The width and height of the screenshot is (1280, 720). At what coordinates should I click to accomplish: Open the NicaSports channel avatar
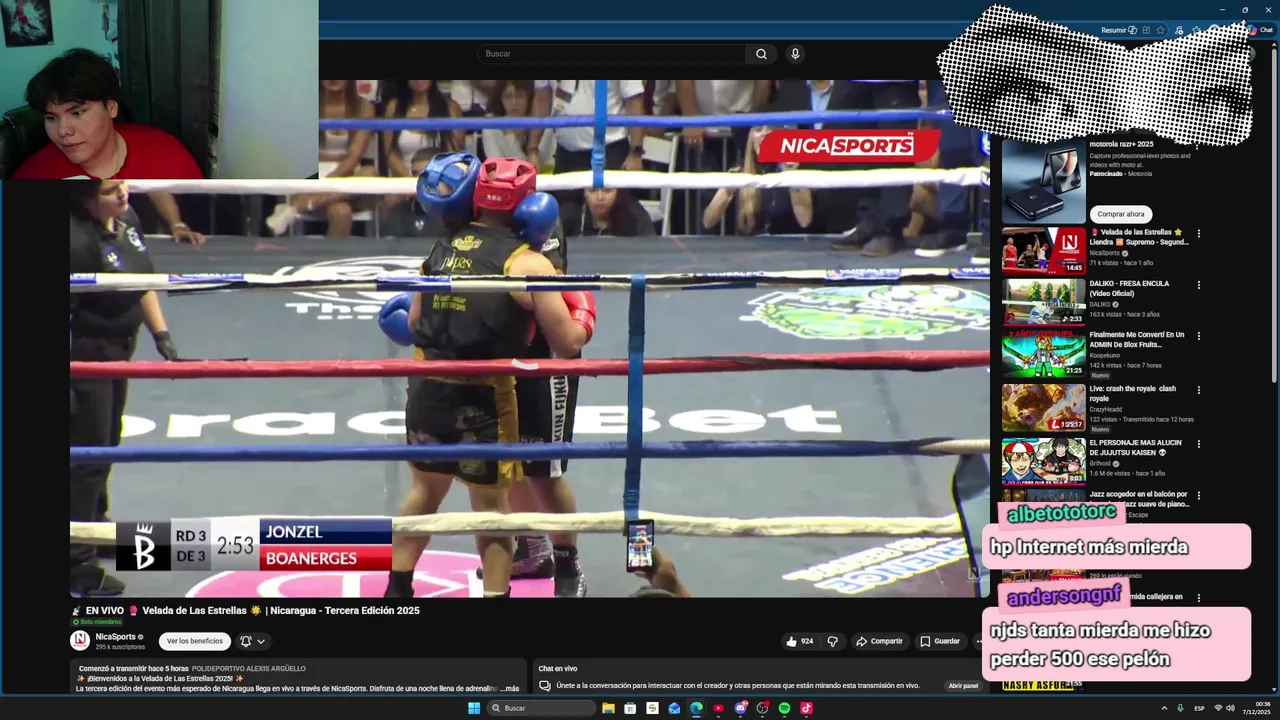point(80,640)
